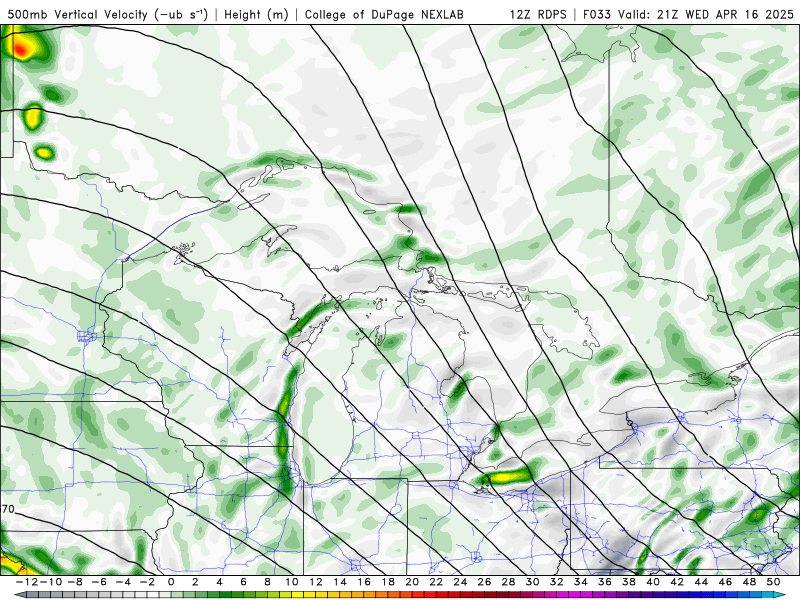This screenshot has width=800, height=600.
Task: Click the '4' color scale label
Action: tap(219, 582)
